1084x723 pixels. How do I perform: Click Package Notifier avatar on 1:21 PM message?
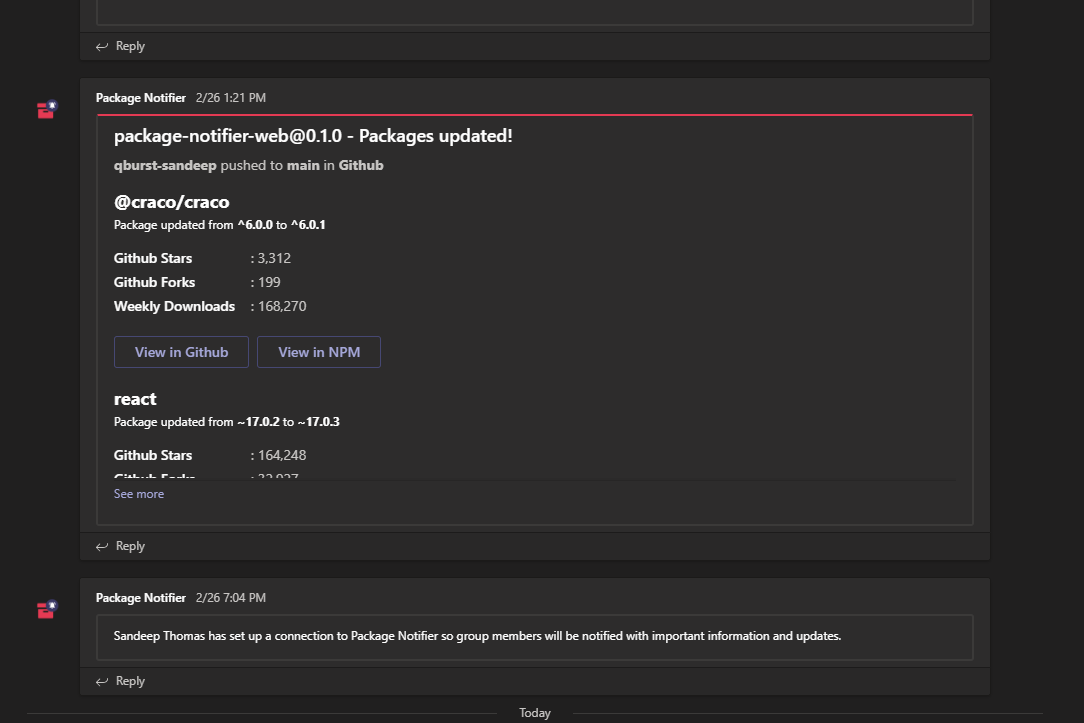tap(47, 110)
